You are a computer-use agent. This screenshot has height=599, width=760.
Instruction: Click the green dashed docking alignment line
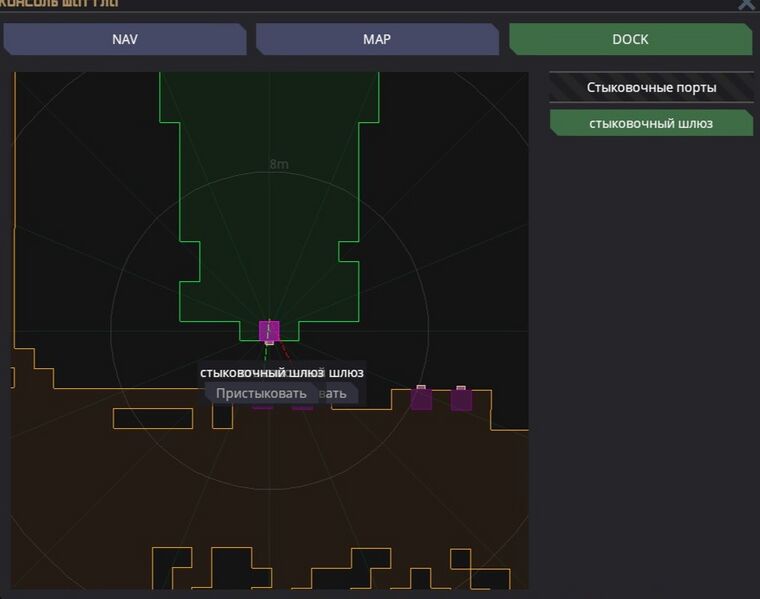266,353
